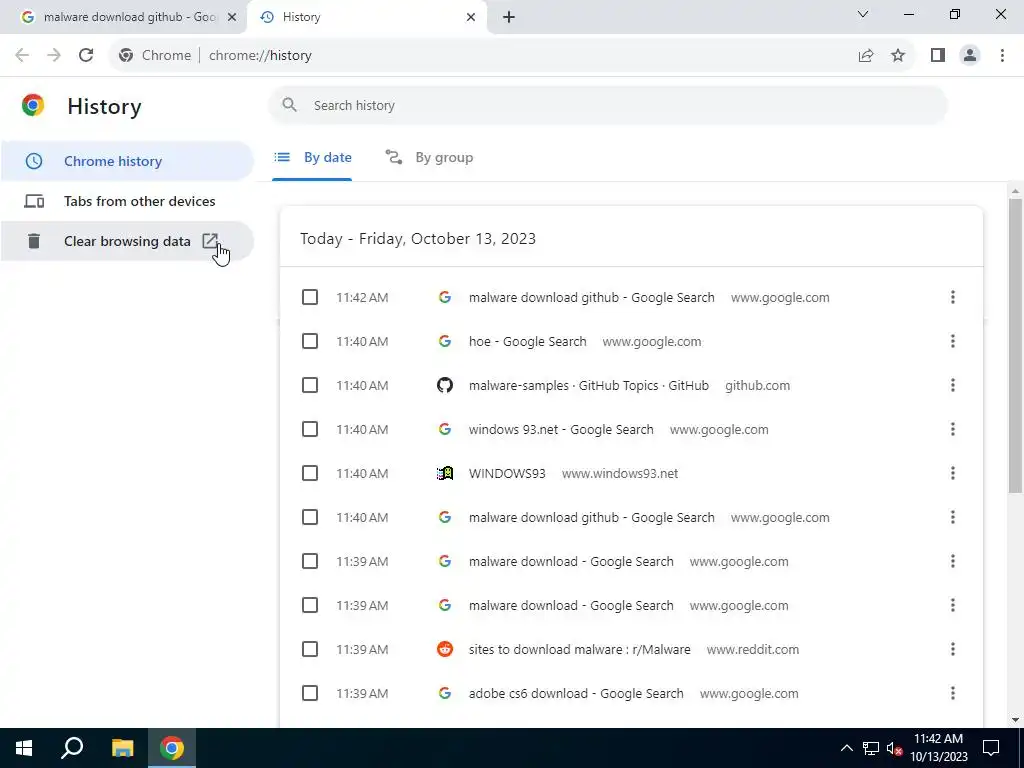The image size is (1024, 768).
Task: Click the Reddit favicon of r/Malware entry
Action: pyautogui.click(x=445, y=649)
